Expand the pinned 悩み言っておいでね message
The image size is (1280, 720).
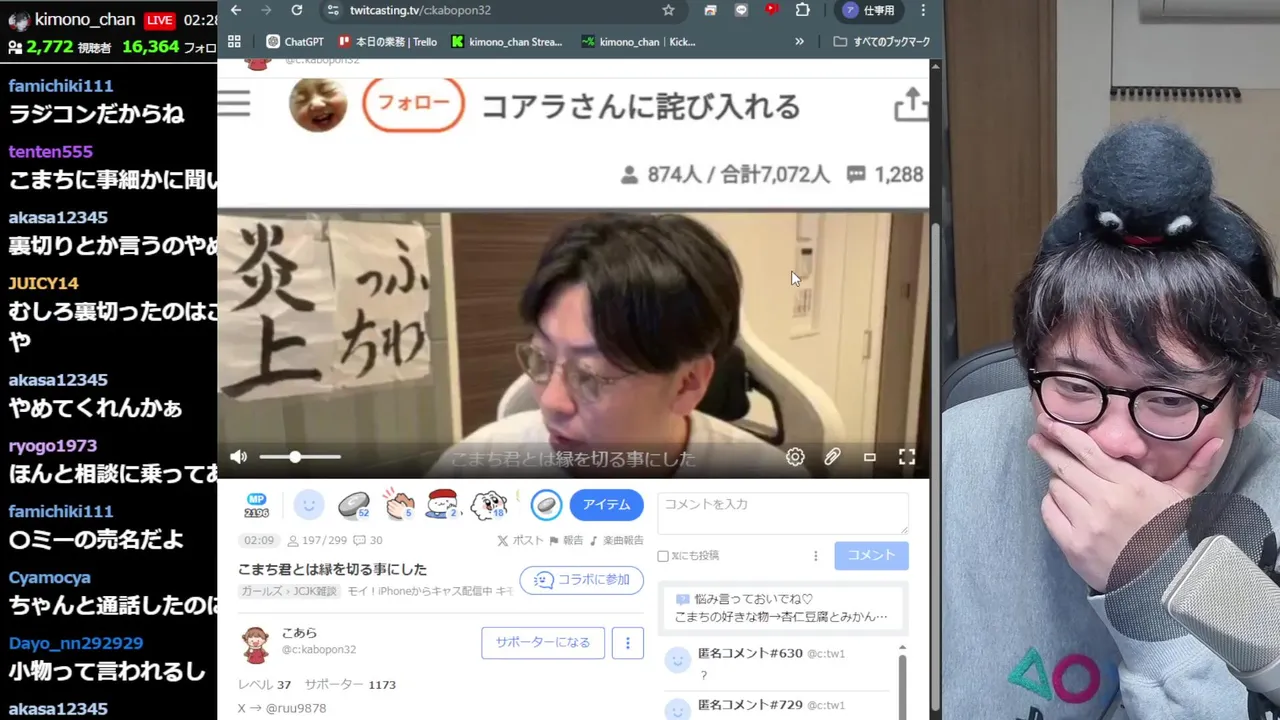click(x=782, y=608)
